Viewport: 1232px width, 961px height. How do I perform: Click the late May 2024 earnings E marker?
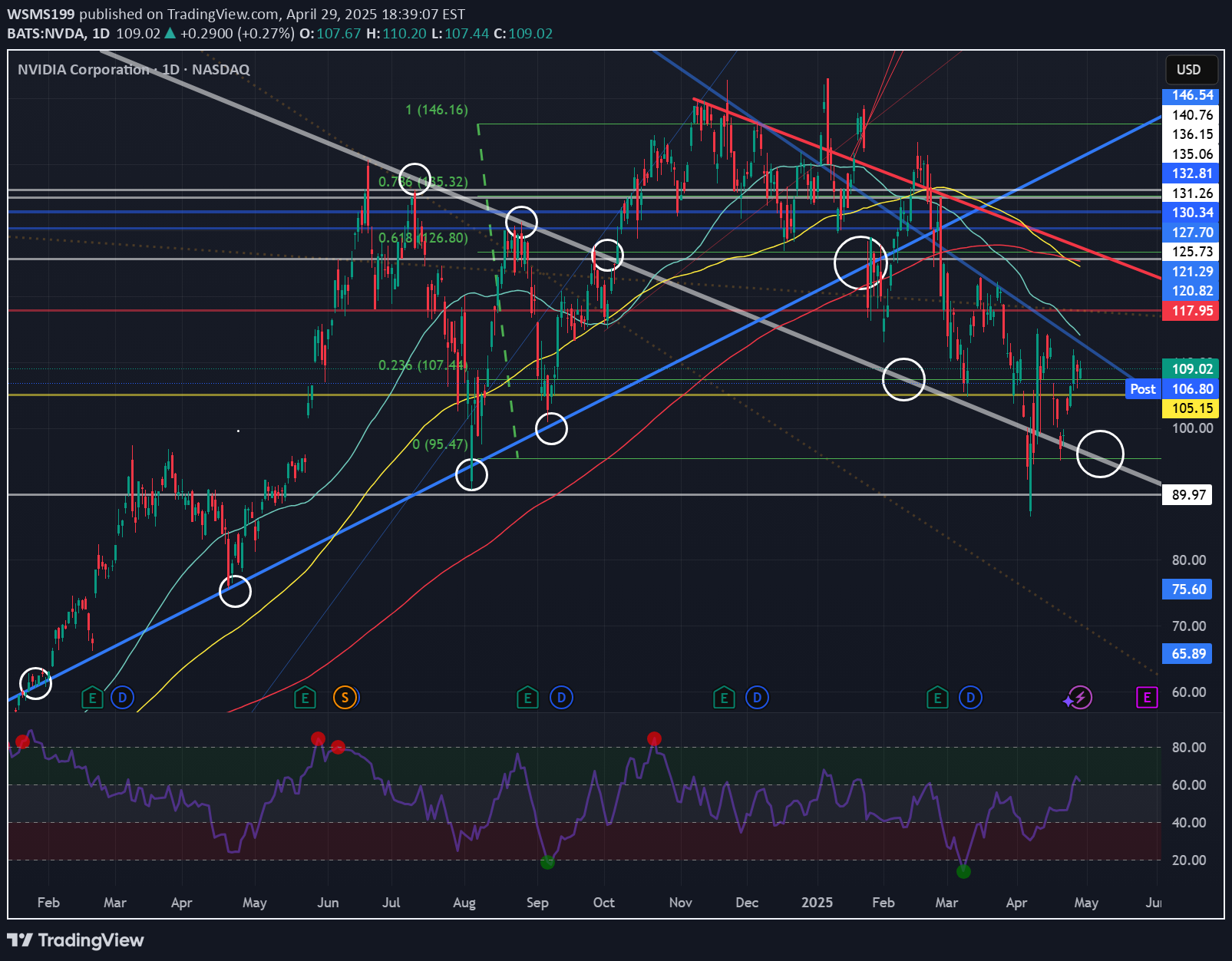tap(305, 698)
